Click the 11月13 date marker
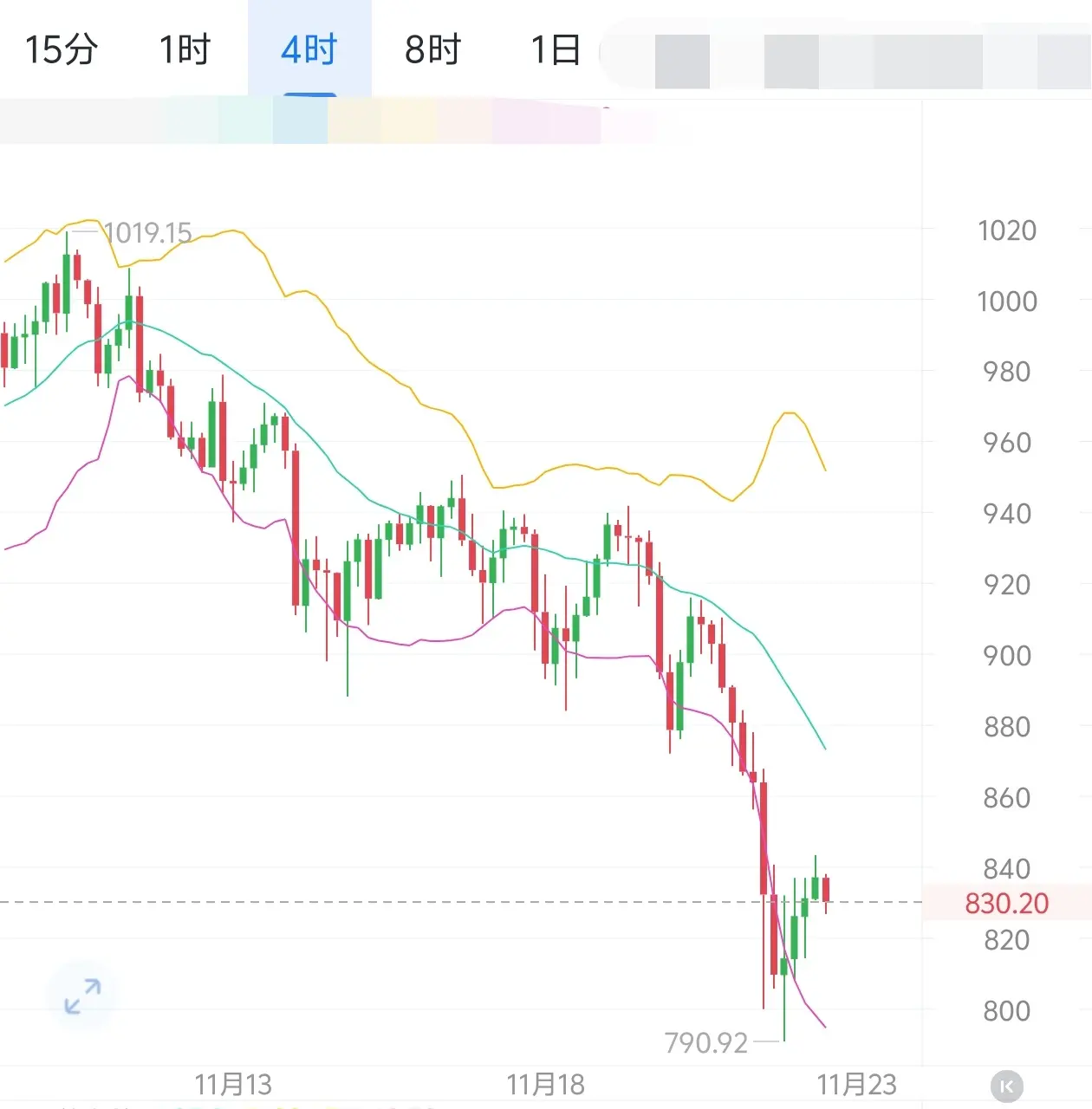Viewport: 1092px width, 1109px height. (233, 1084)
